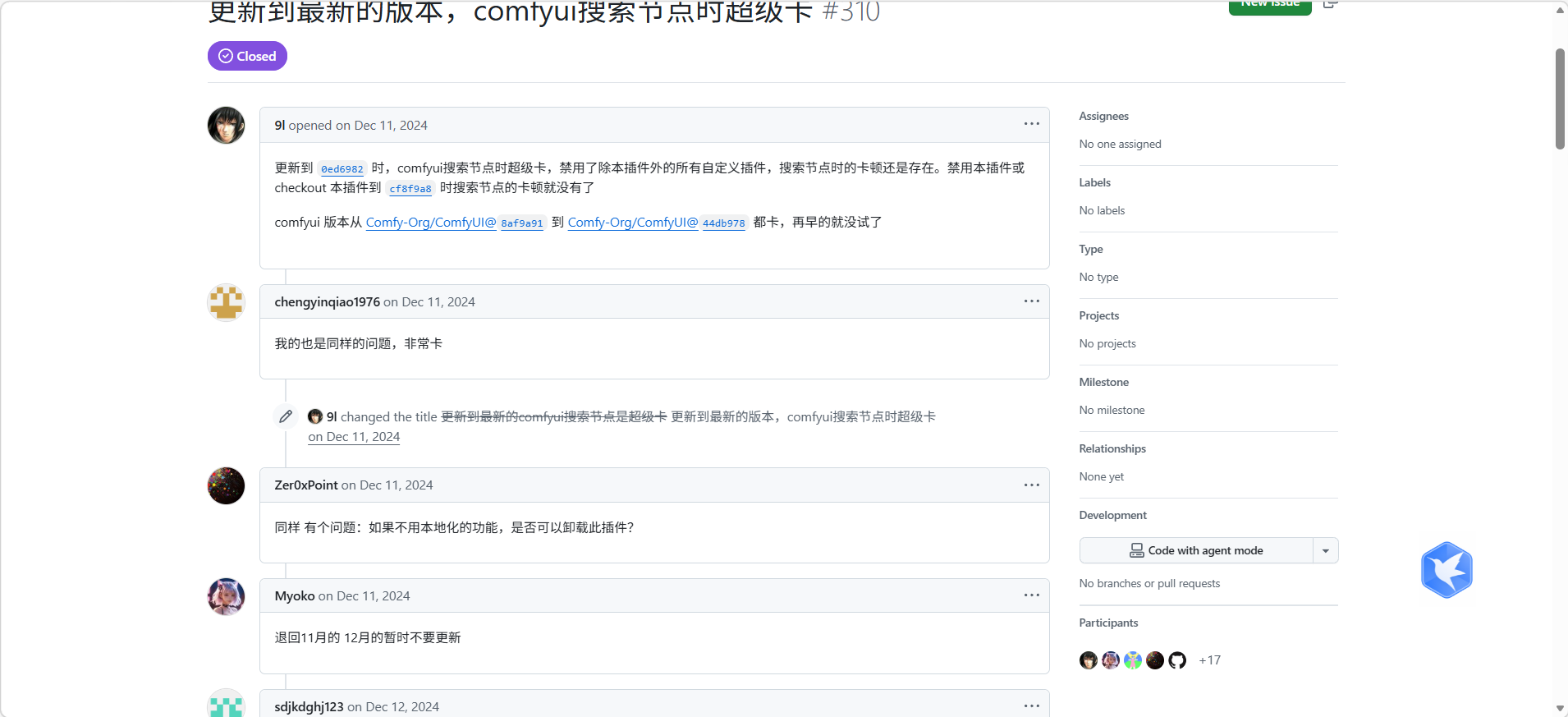Click the pencil icon on the title-change event

pyautogui.click(x=286, y=416)
